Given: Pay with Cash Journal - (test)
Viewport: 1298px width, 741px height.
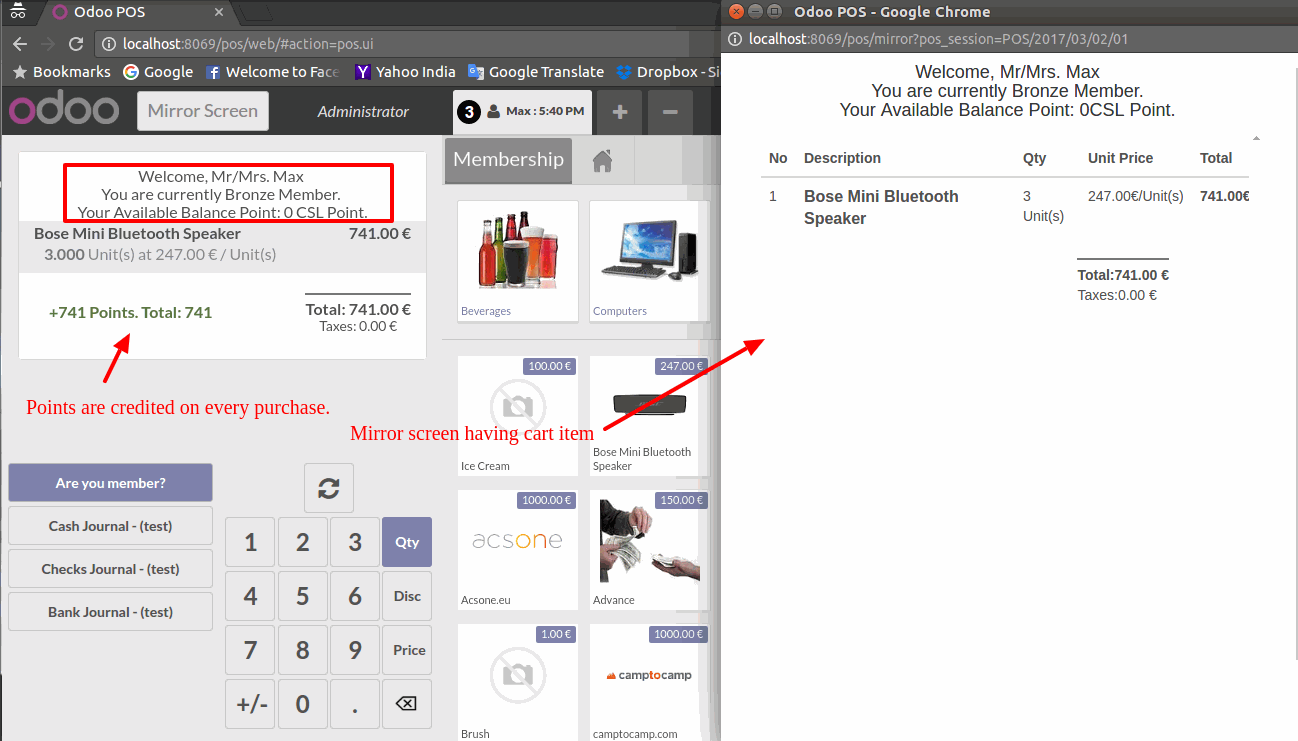Looking at the screenshot, I should click(x=111, y=526).
